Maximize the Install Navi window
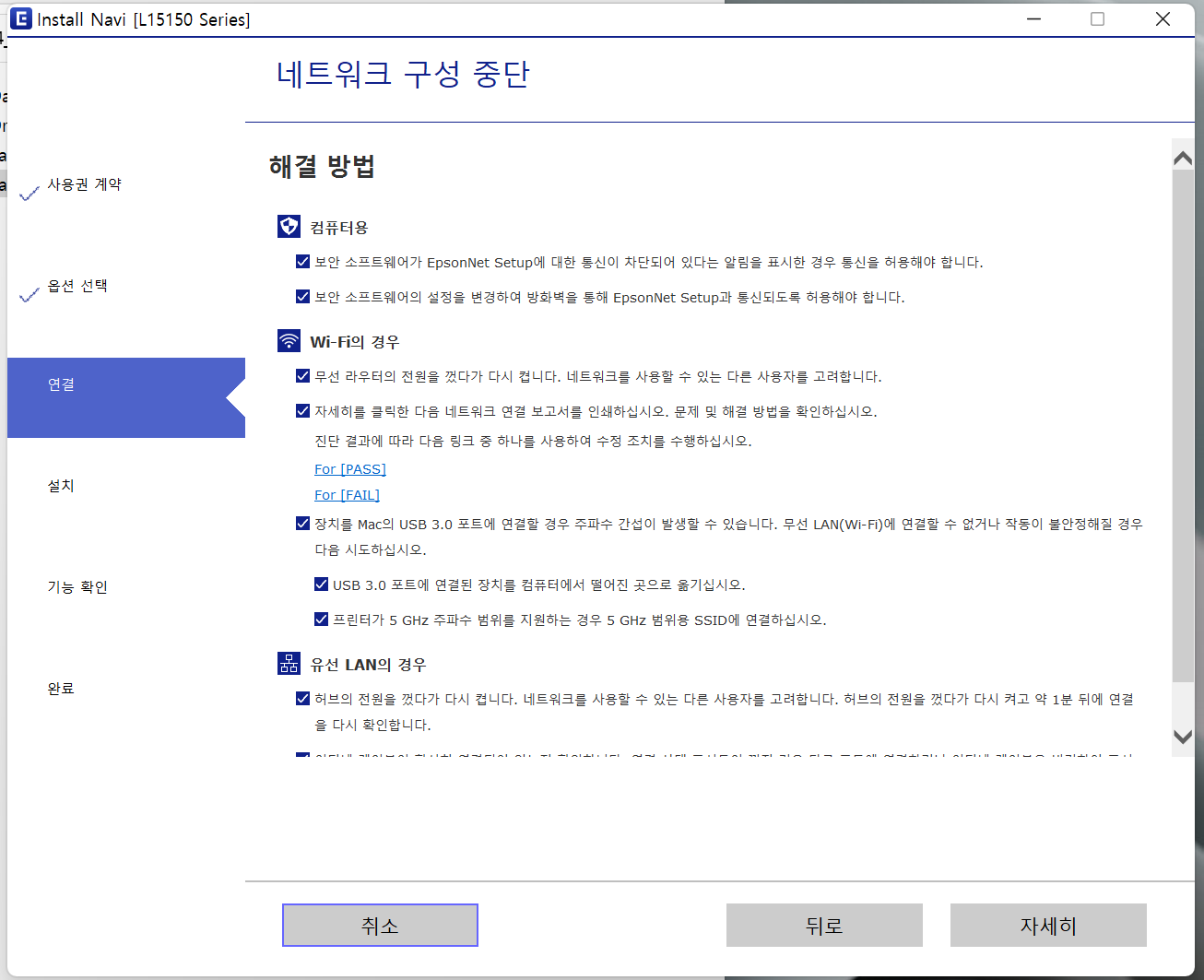The image size is (1204, 980). click(1097, 18)
